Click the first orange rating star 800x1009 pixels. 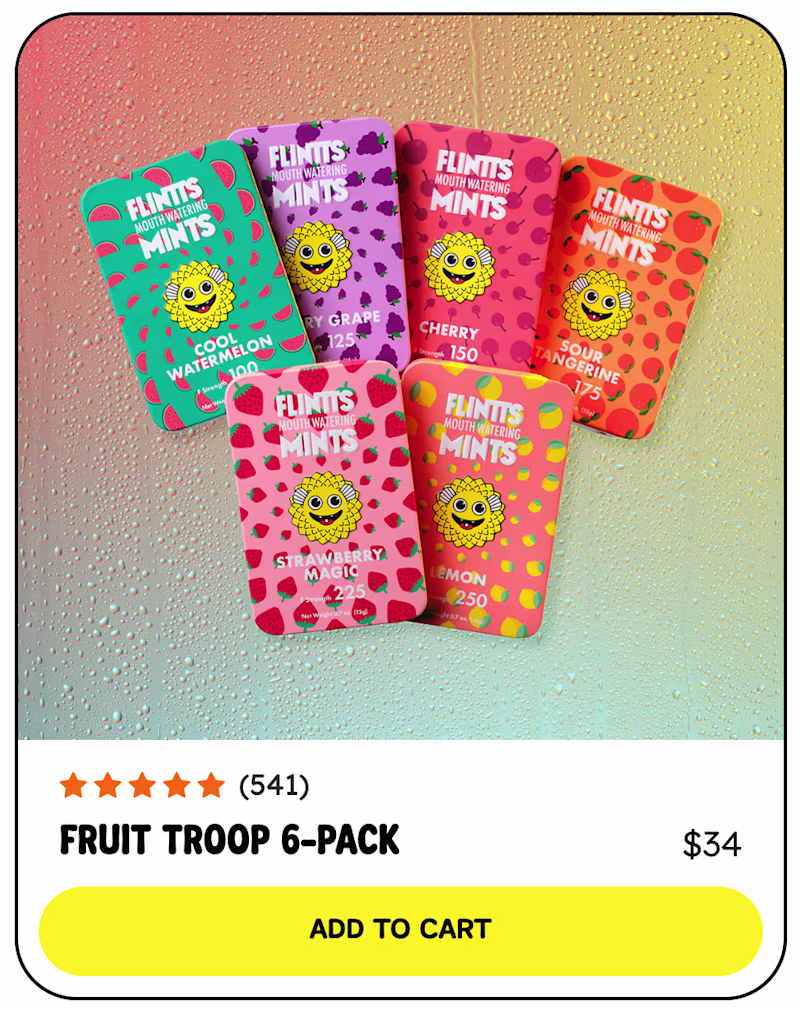click(x=73, y=786)
